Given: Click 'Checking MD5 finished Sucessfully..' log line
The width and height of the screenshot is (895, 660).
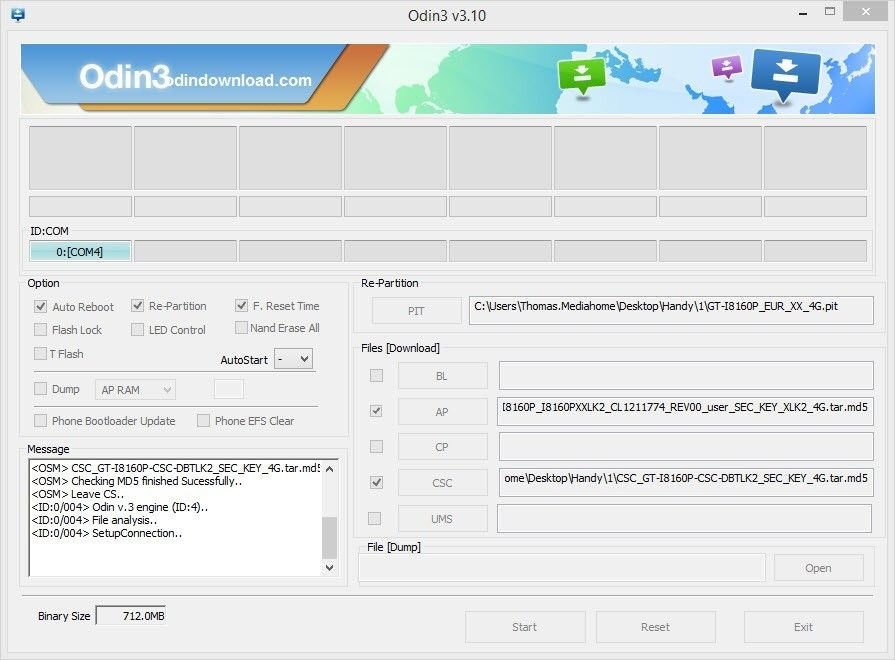Looking at the screenshot, I should click(x=137, y=481).
